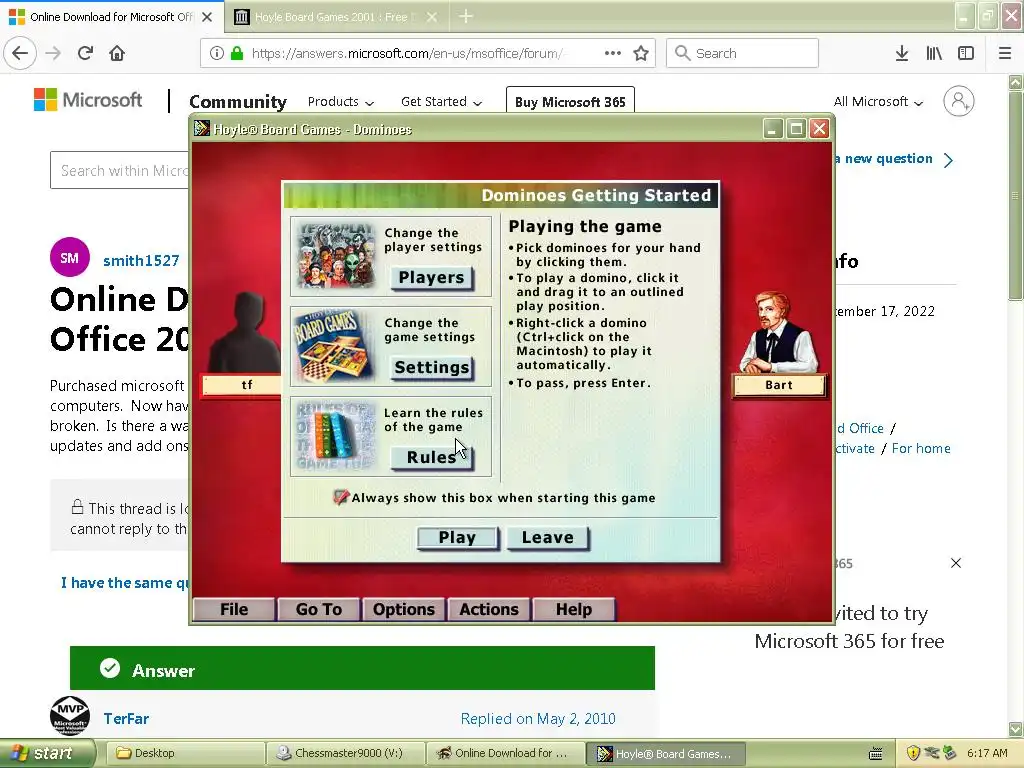This screenshot has width=1024, height=768.
Task: Click the 'I have the same question' link
Action: [125, 583]
